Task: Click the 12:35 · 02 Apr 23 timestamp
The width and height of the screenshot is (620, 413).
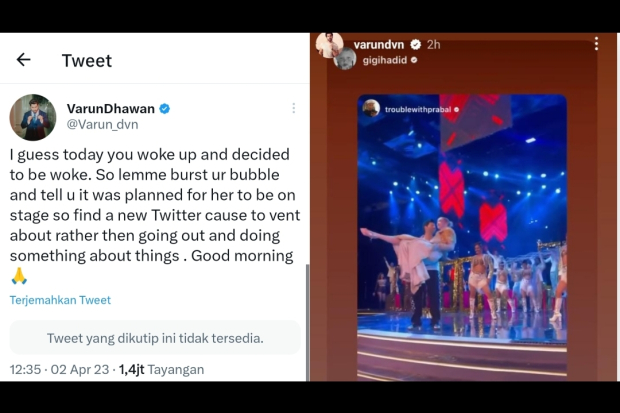Action: pyautogui.click(x=59, y=369)
